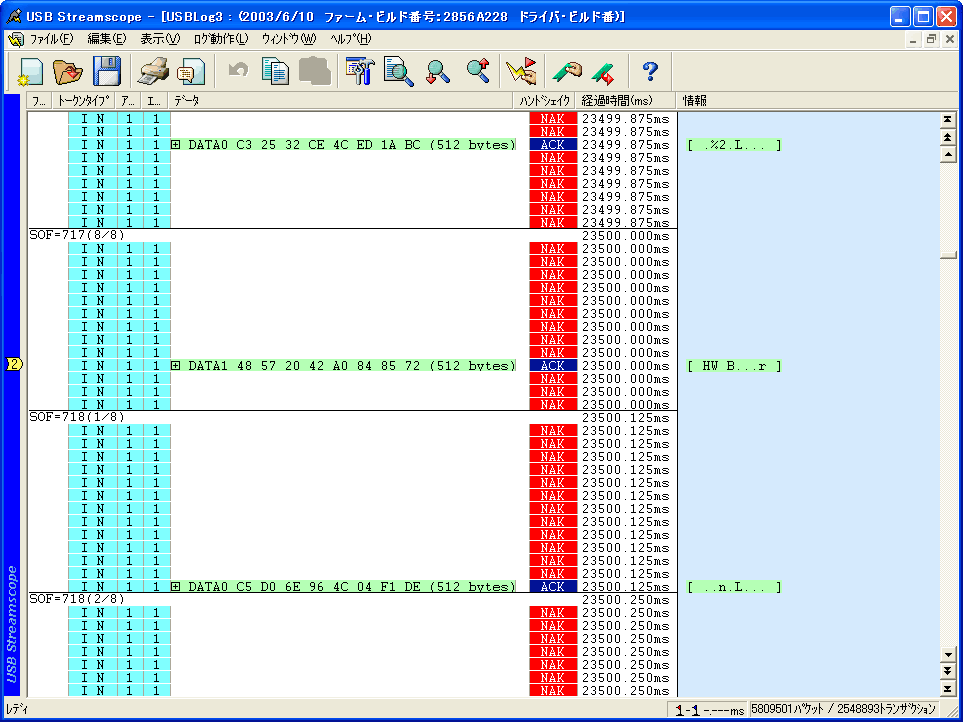Expand the DATA0 C5 D0 6E 96 packet row
The width and height of the screenshot is (963, 722).
click(176, 587)
